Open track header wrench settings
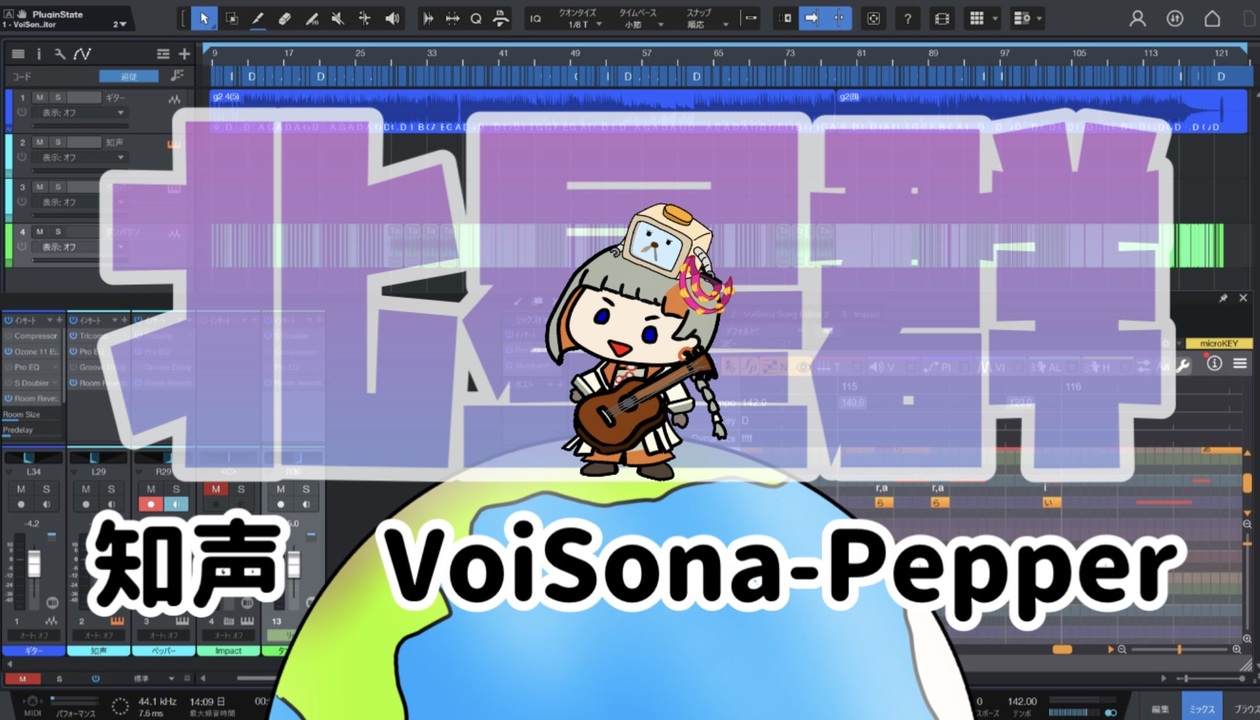This screenshot has width=1260, height=720. point(59,54)
